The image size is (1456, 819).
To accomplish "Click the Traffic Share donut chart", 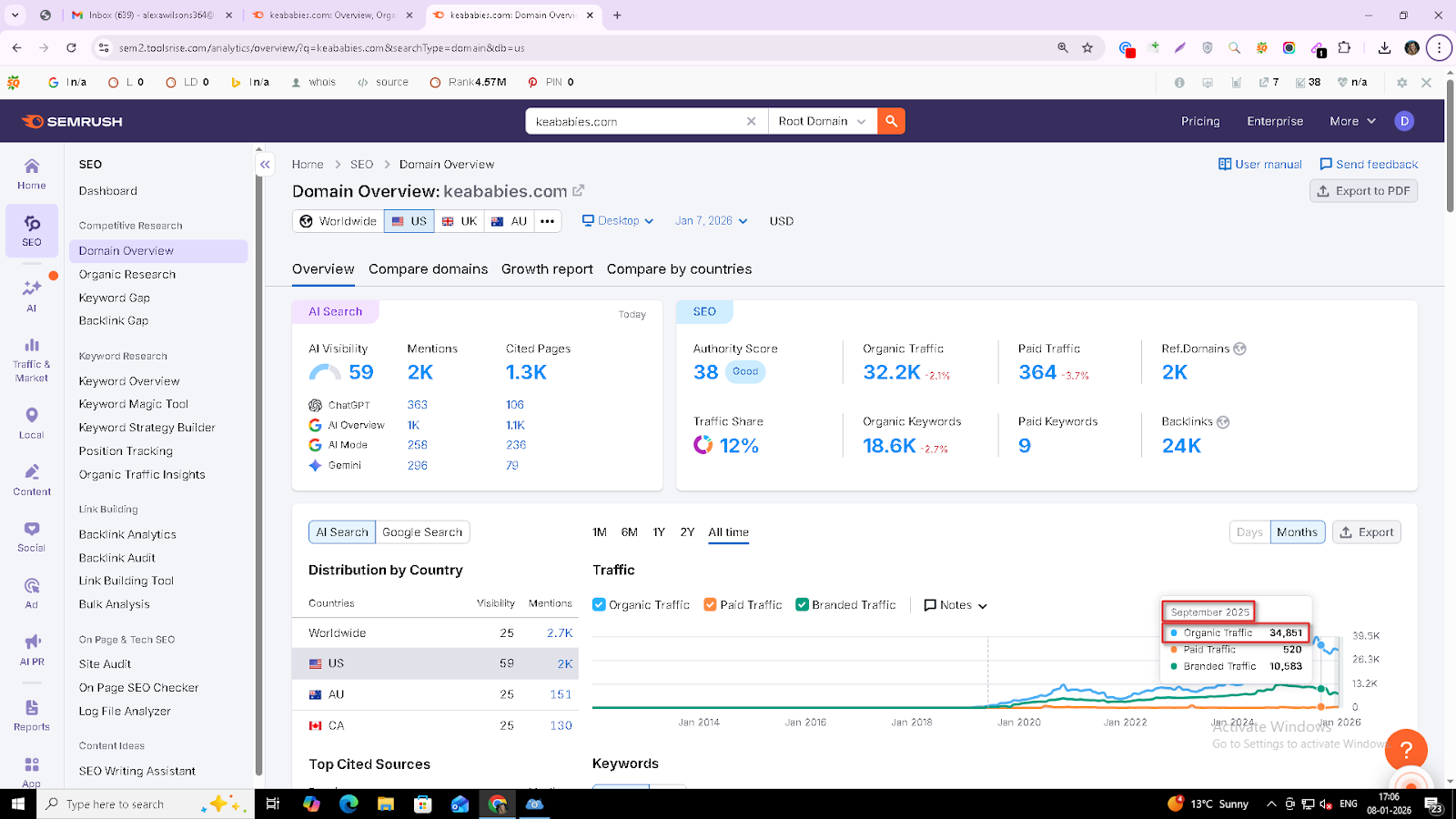I will tap(703, 445).
